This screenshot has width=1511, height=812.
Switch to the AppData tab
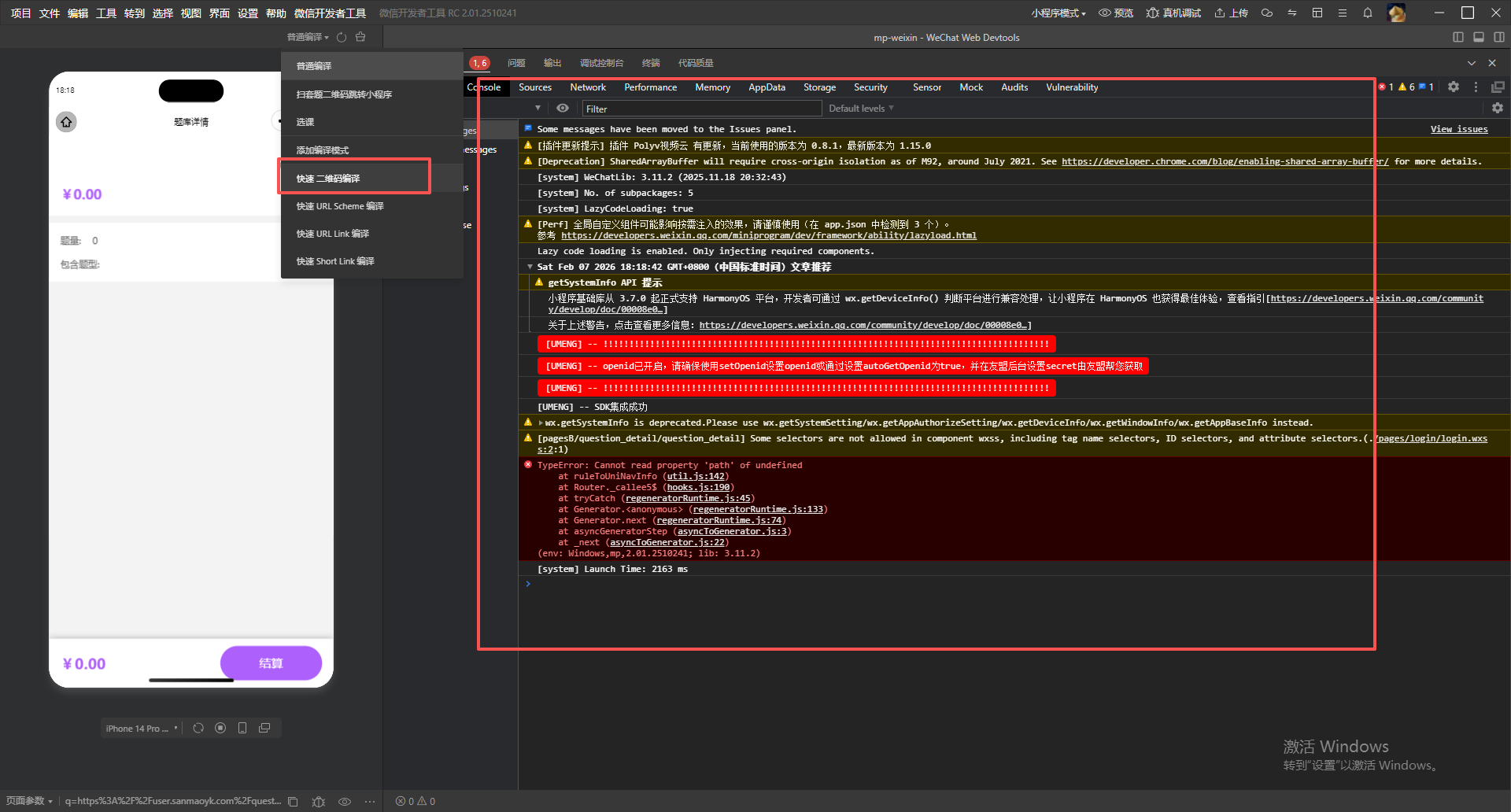[x=767, y=87]
